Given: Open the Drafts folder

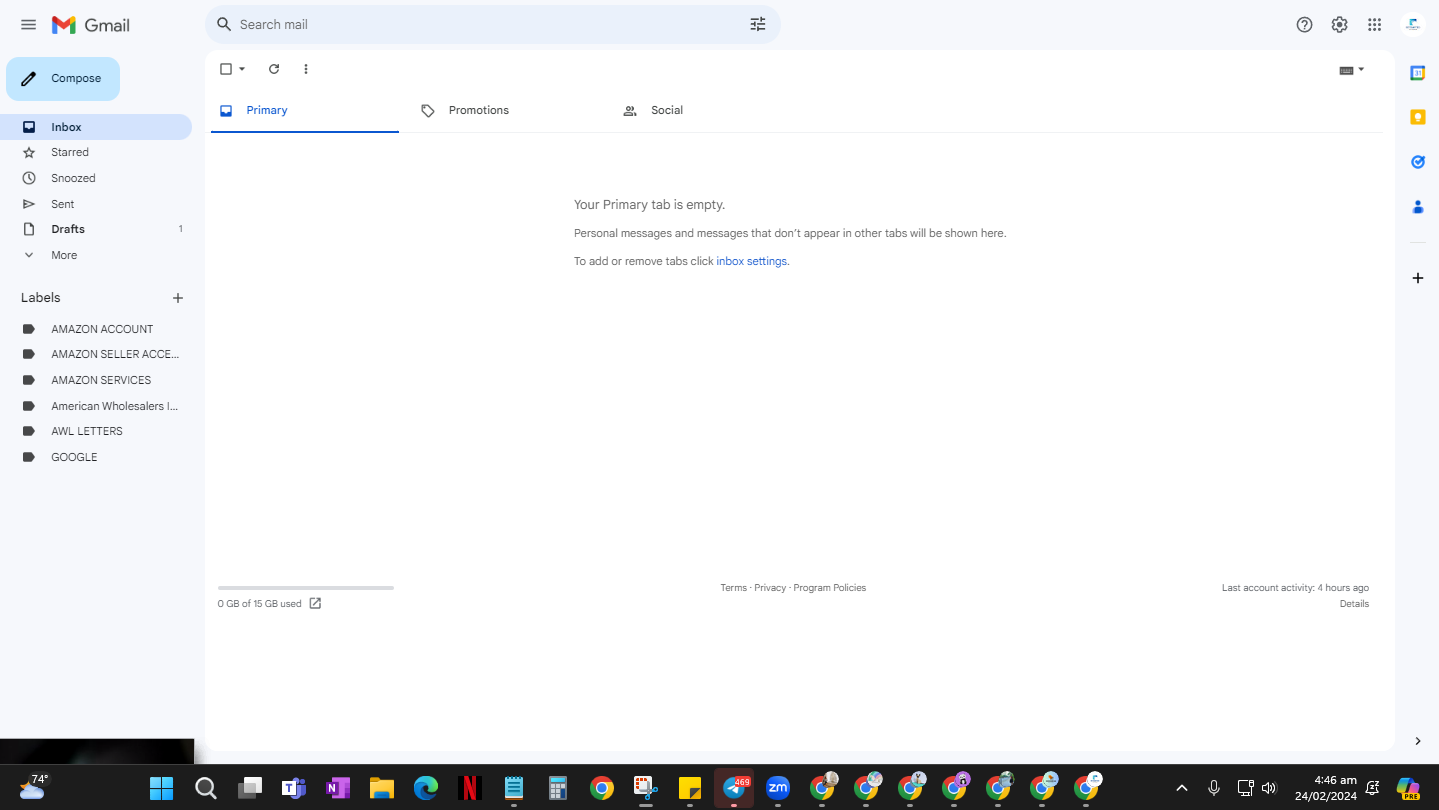Looking at the screenshot, I should [96, 229].
